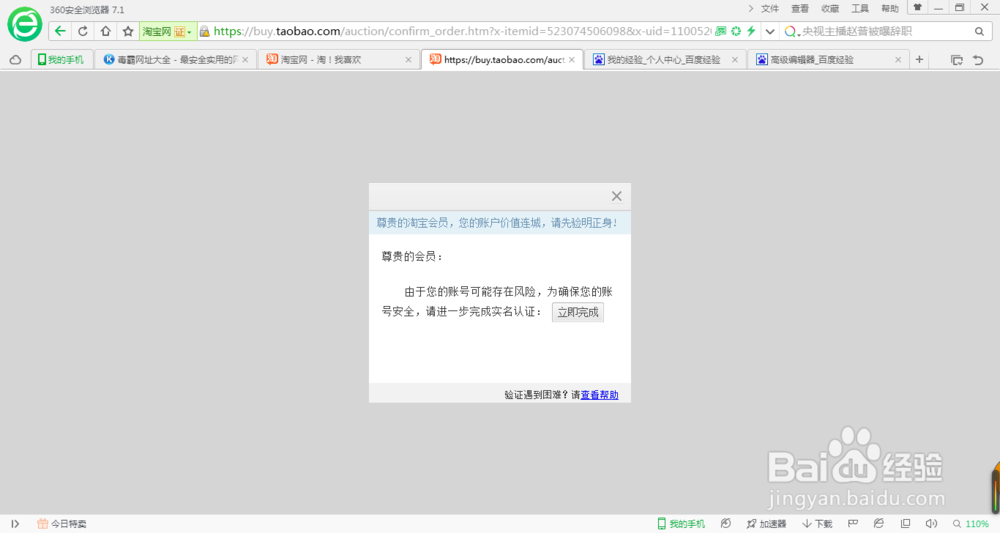Open the browser home page icon
The height and width of the screenshot is (533, 1000).
click(x=106, y=31)
